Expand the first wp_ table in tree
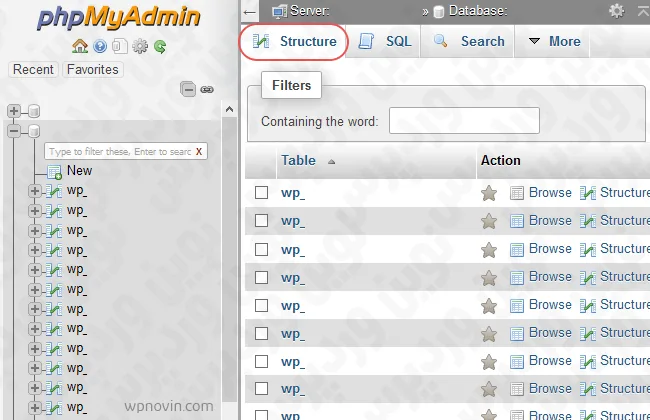The width and height of the screenshot is (650, 420). [35, 191]
